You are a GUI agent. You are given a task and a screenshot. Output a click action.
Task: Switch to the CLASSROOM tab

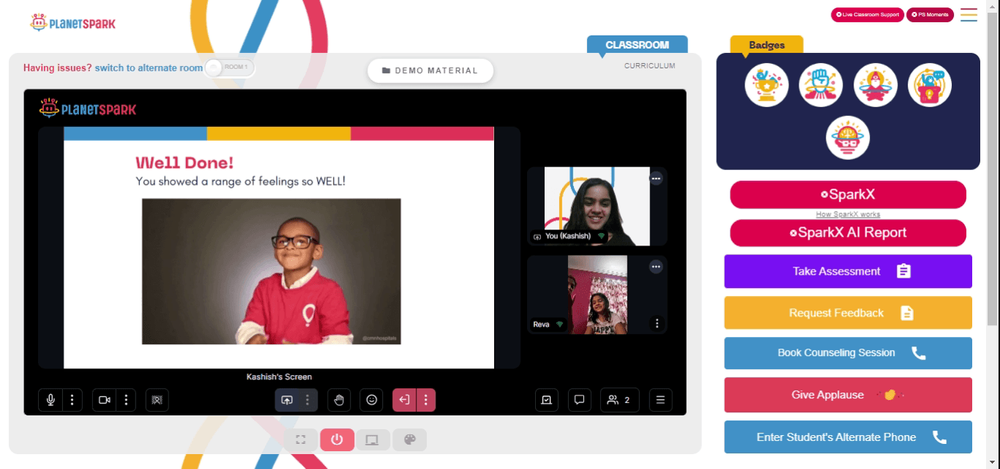(637, 45)
